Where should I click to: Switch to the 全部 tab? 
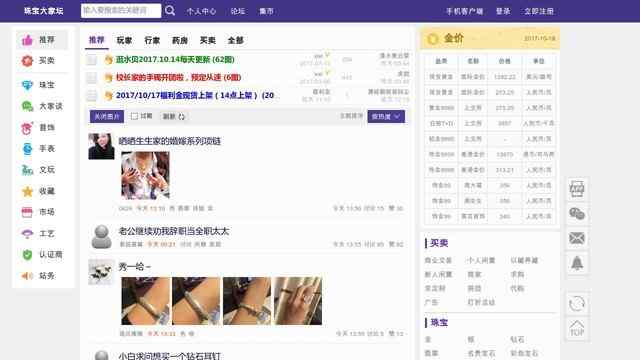click(236, 40)
